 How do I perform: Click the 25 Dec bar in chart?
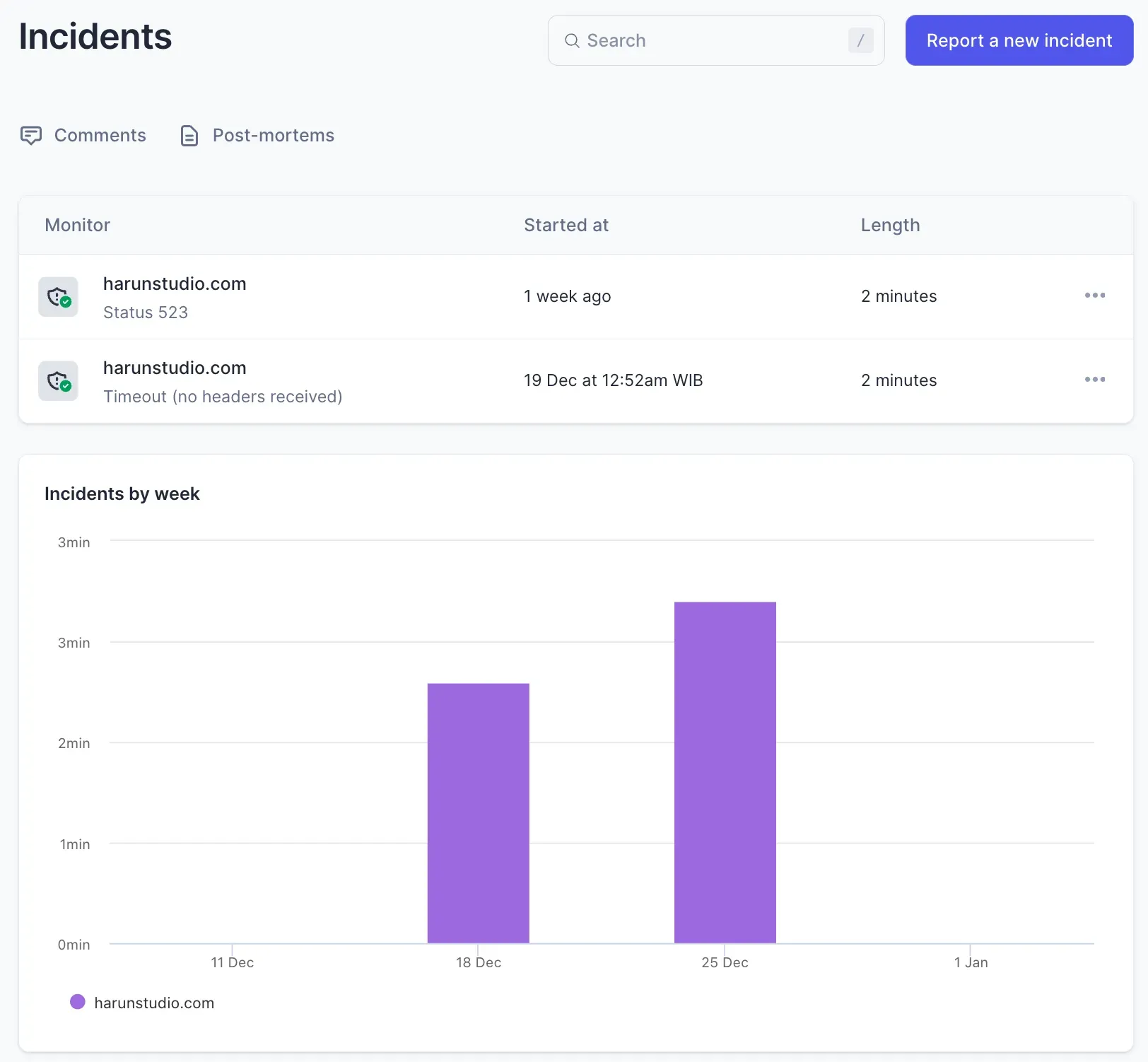tap(725, 772)
